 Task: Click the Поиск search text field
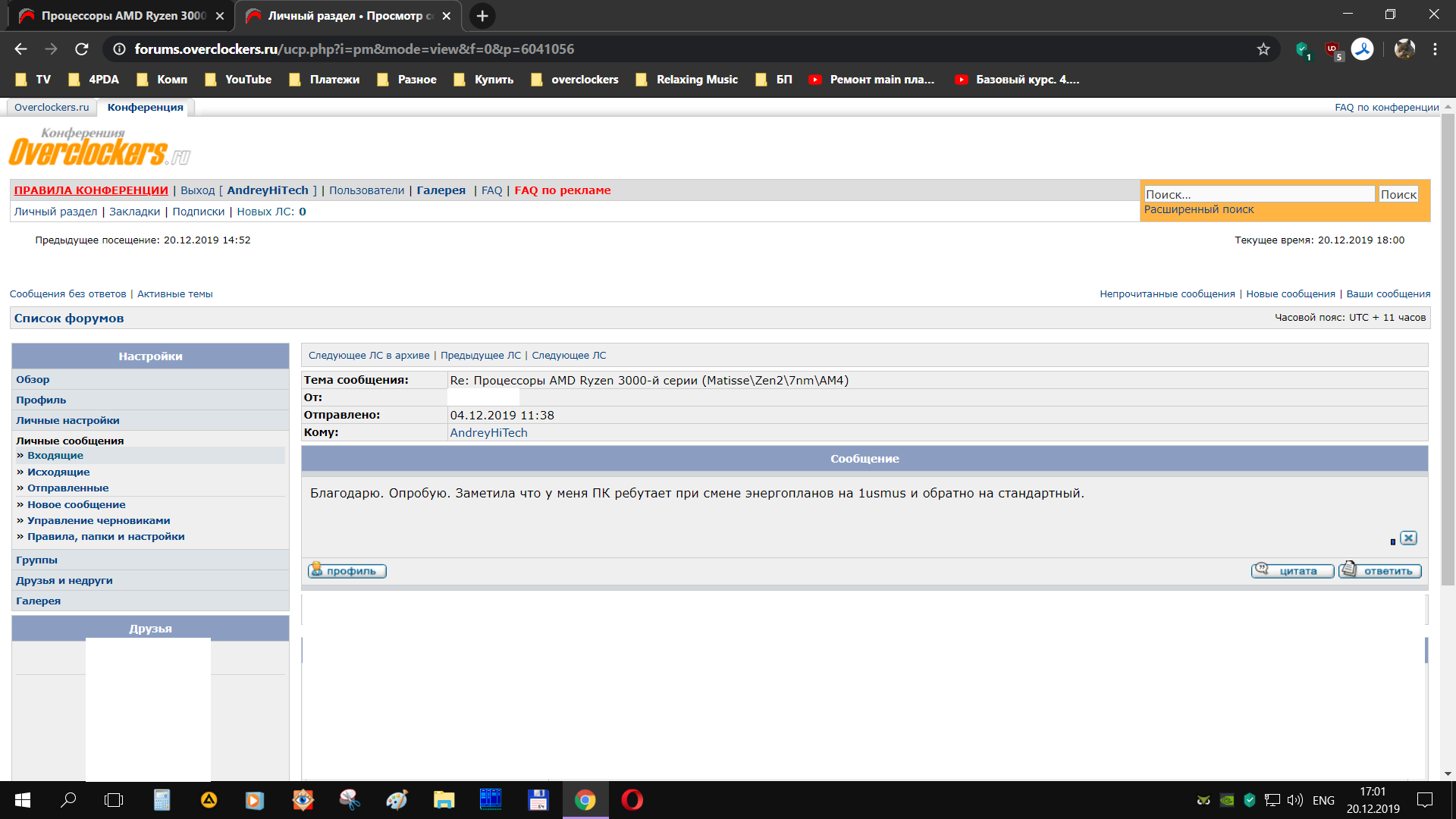(x=1259, y=195)
